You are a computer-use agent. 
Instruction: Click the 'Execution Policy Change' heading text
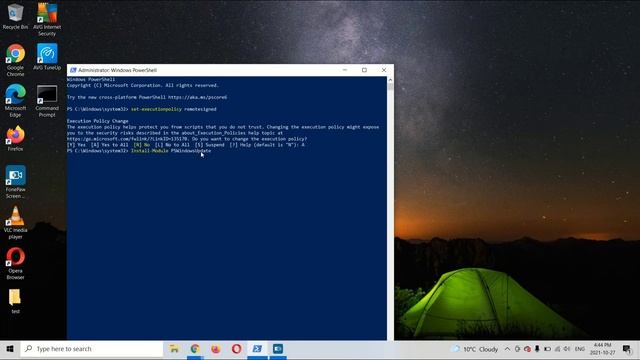pos(98,121)
